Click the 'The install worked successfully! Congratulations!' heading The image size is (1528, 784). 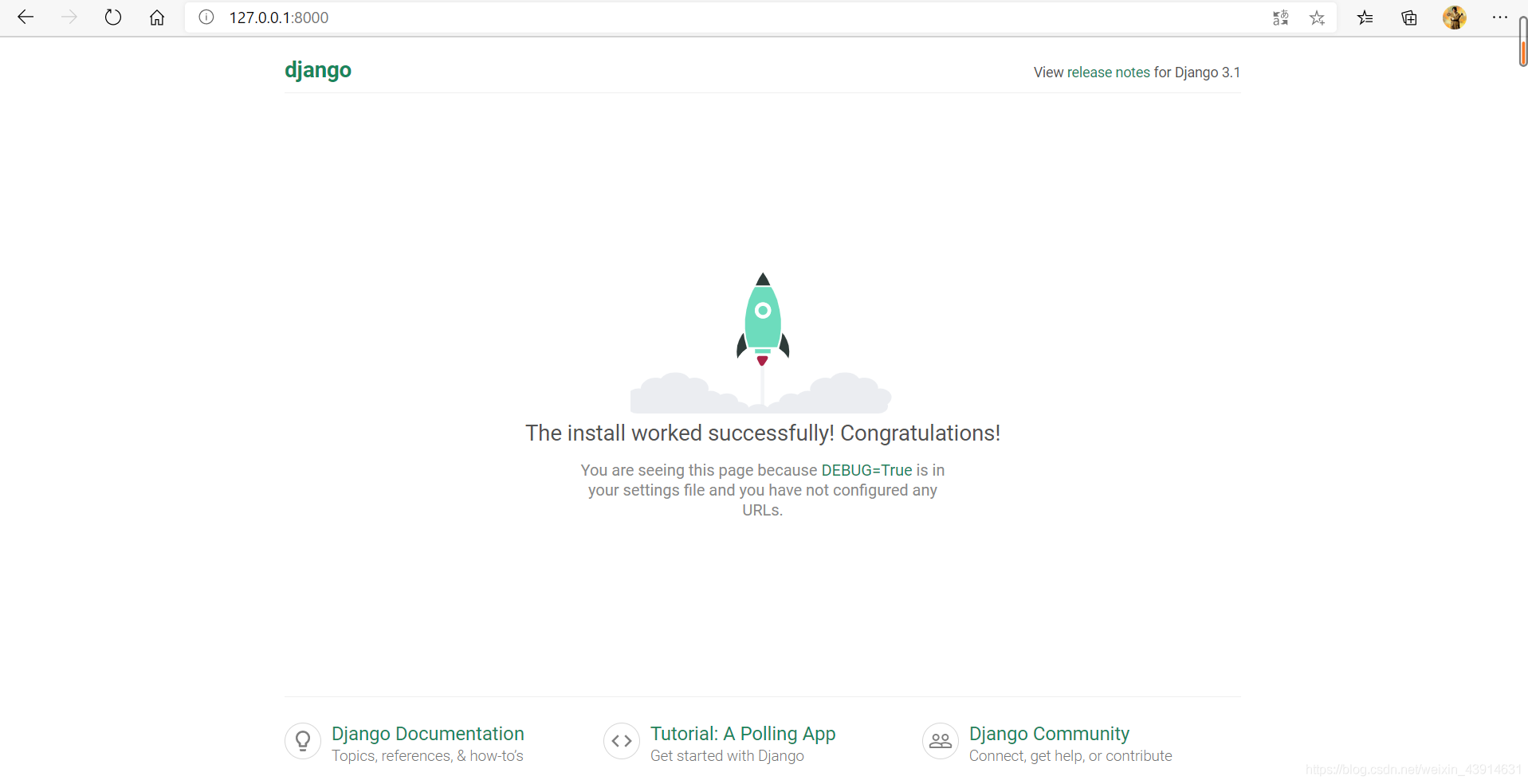pyautogui.click(x=763, y=433)
